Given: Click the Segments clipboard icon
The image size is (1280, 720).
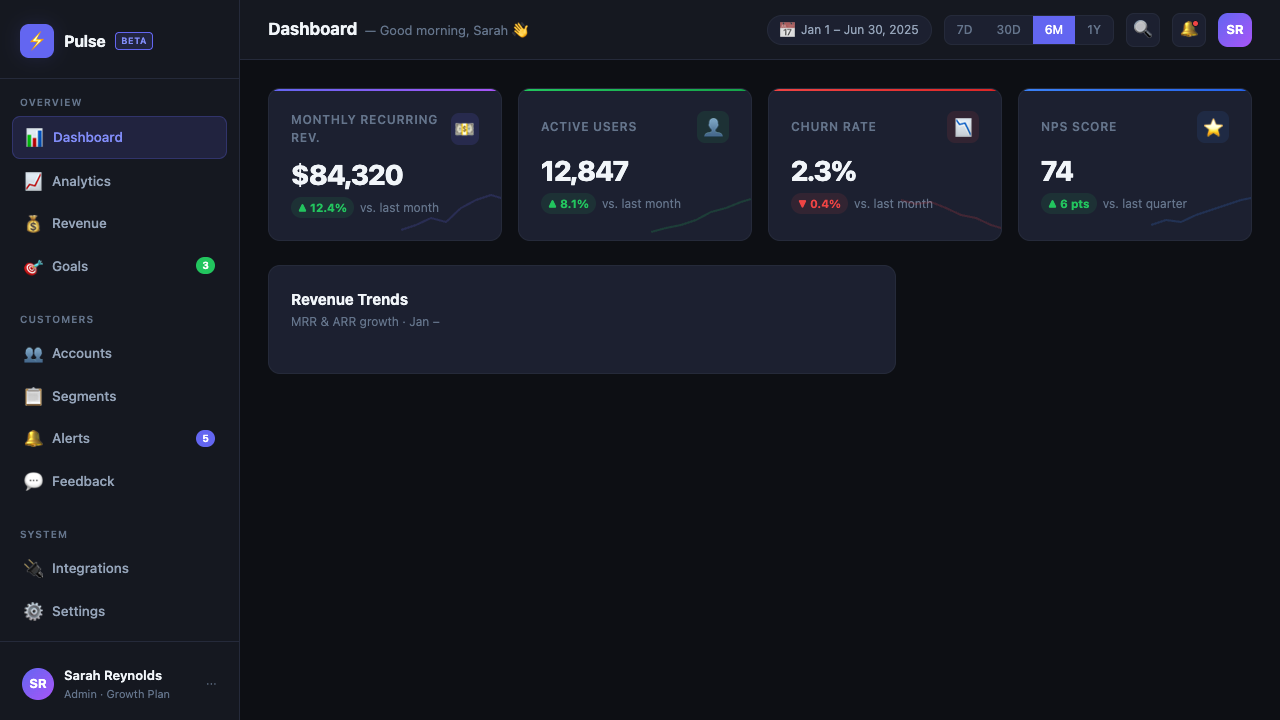Looking at the screenshot, I should coord(33,396).
